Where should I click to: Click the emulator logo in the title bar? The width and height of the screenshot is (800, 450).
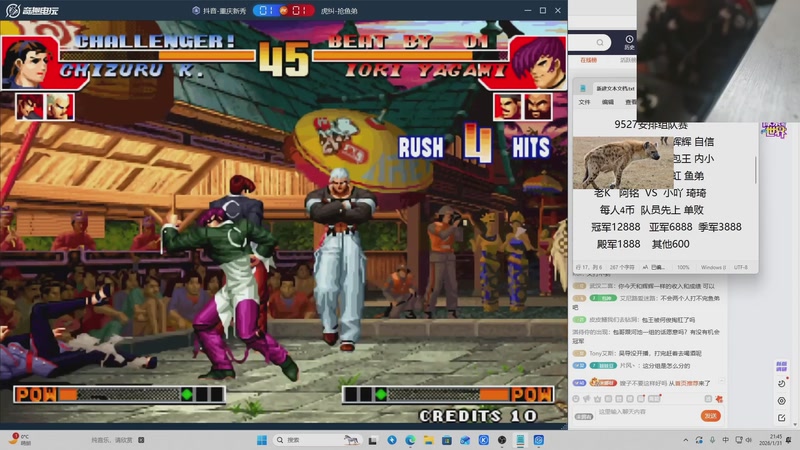[32, 10]
